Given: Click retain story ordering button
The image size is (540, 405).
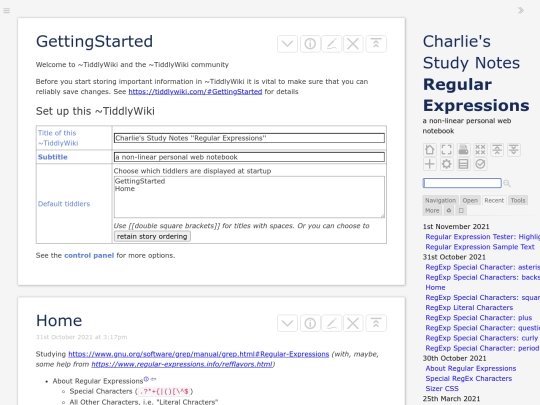Looking at the screenshot, I should click(x=152, y=237).
